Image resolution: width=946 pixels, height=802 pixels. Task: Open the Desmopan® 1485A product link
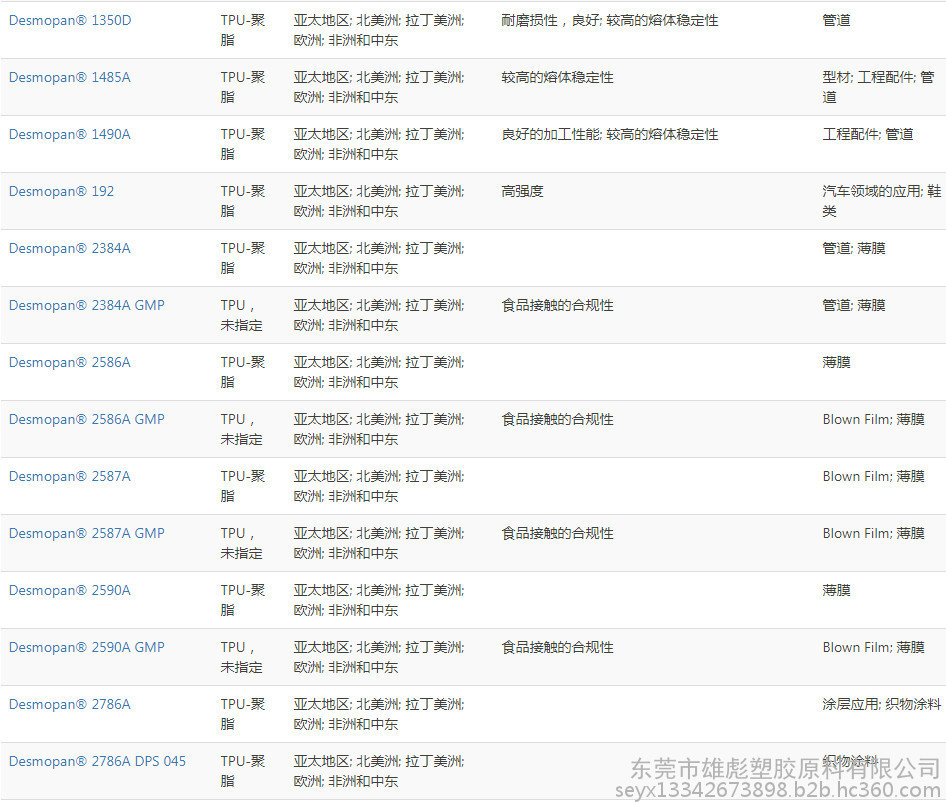70,77
